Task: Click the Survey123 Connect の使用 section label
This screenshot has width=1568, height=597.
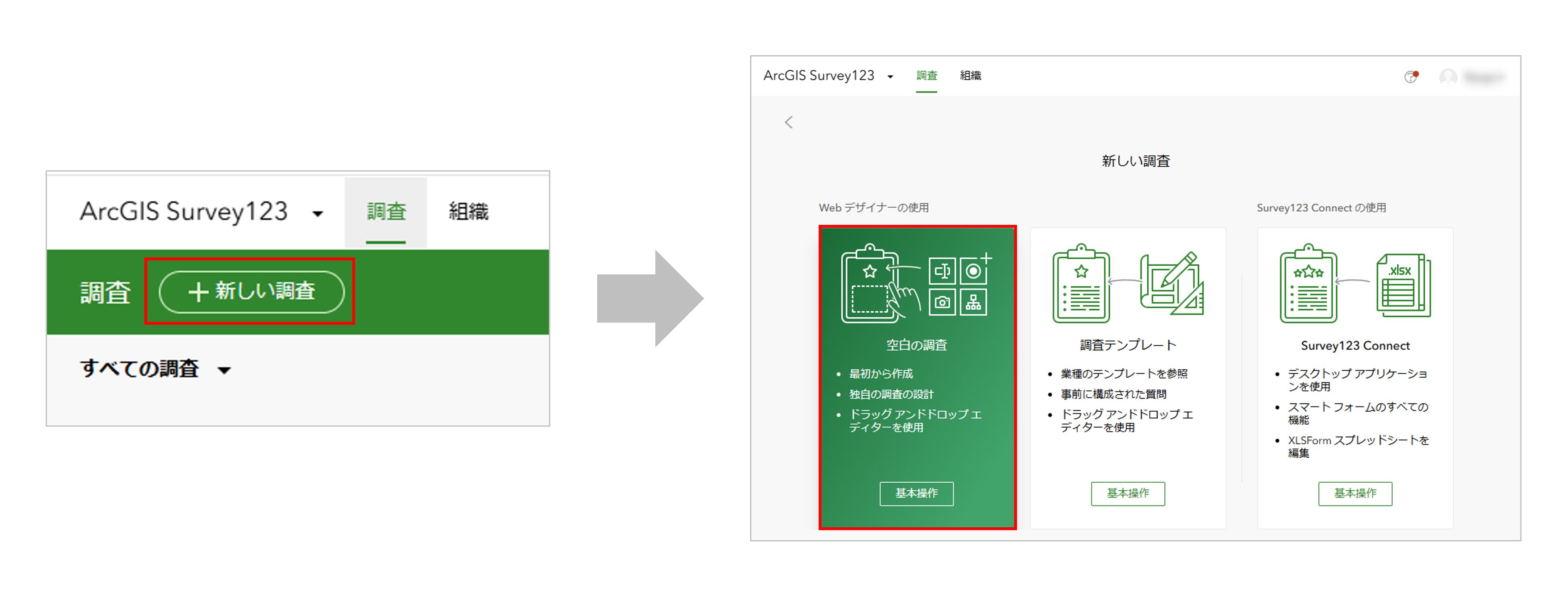Action: tap(1321, 208)
